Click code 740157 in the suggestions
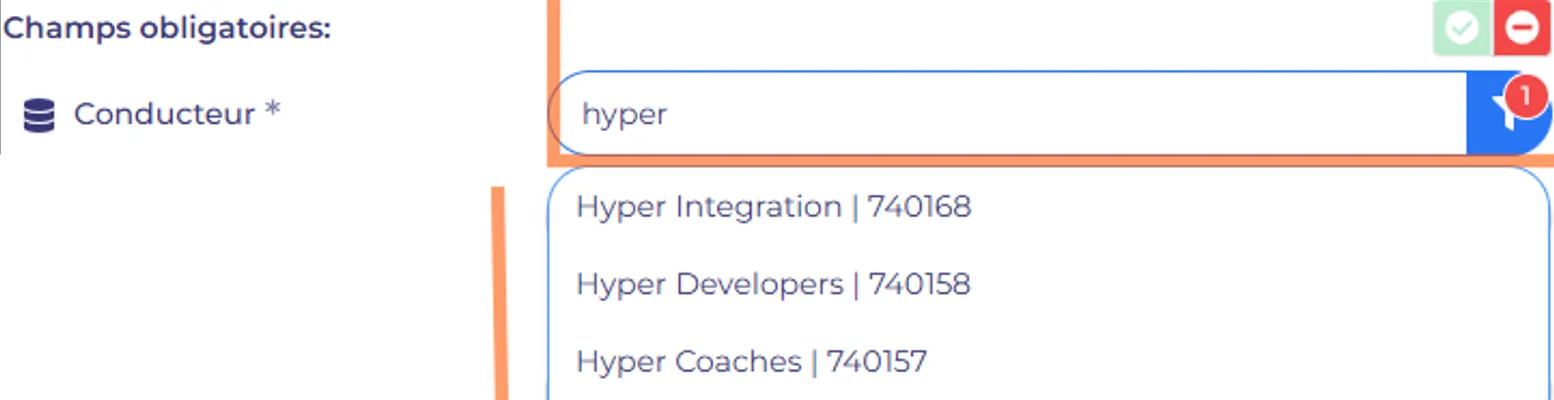This screenshot has height=400, width=1554. 878,361
